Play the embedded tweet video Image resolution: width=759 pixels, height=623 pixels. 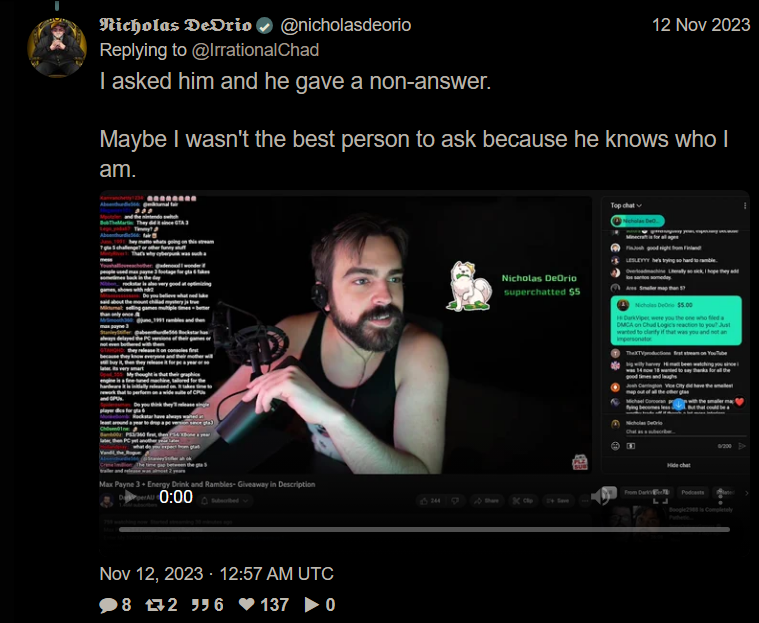[130, 496]
